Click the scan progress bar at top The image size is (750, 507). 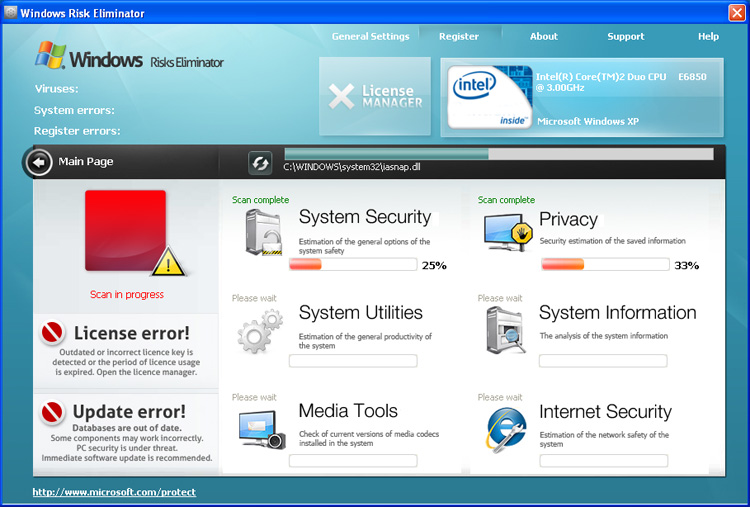(499, 154)
